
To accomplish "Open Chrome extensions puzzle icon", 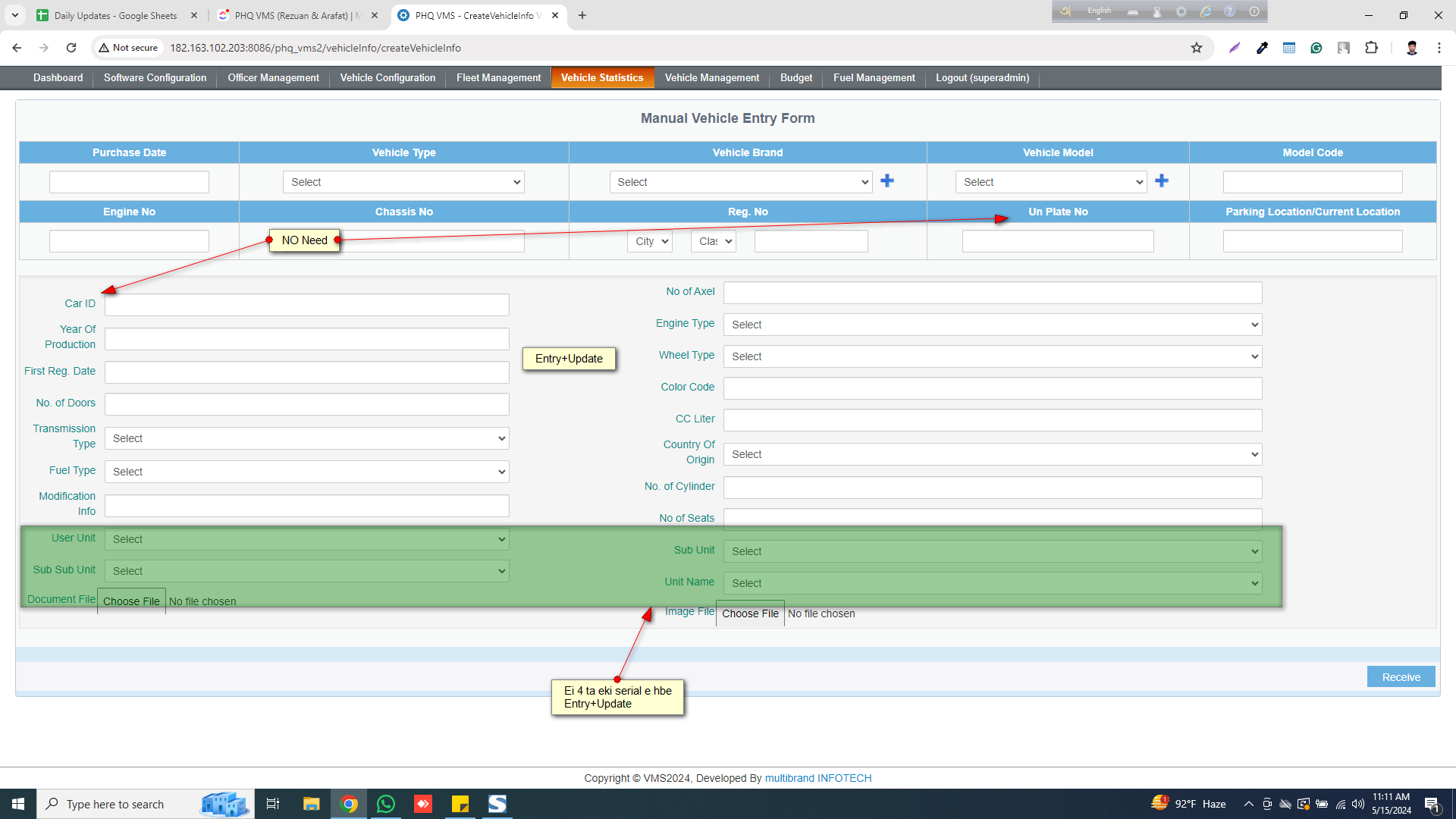I will click(1371, 48).
